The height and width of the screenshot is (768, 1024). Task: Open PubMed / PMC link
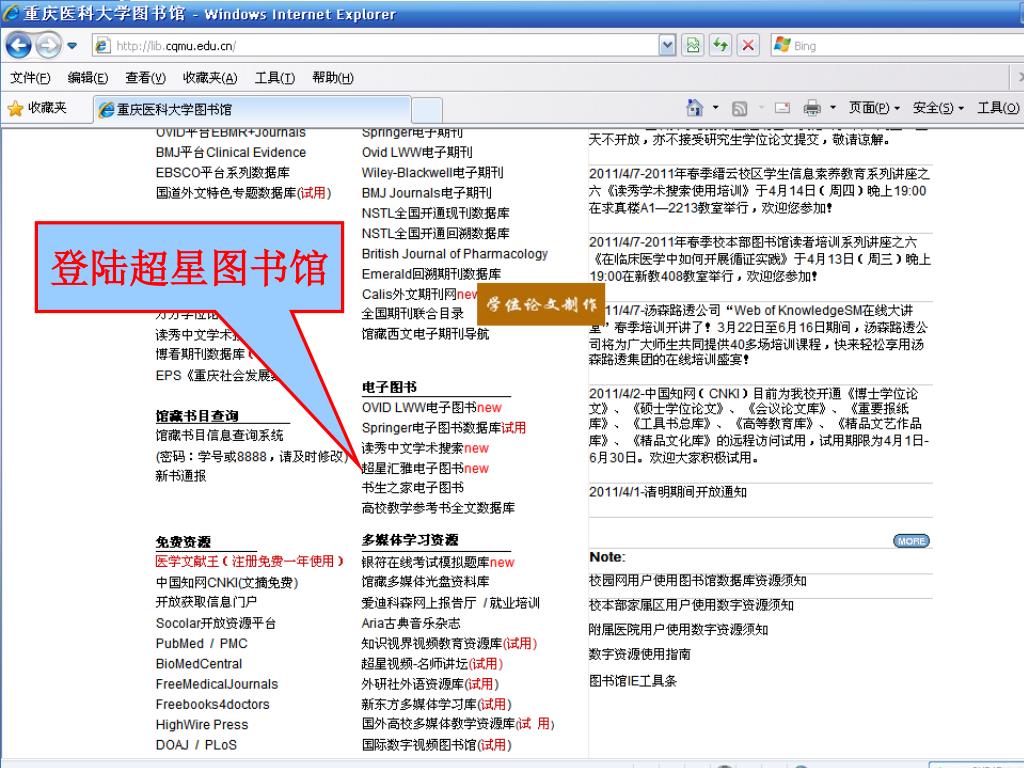tap(201, 643)
